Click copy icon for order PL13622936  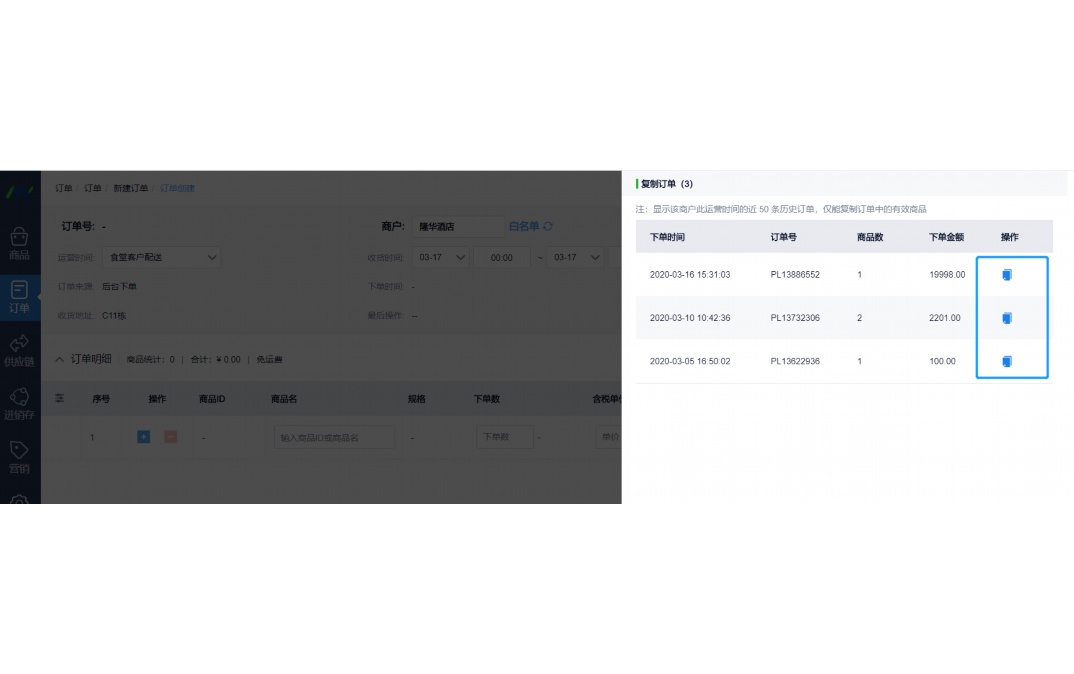[x=1007, y=361]
